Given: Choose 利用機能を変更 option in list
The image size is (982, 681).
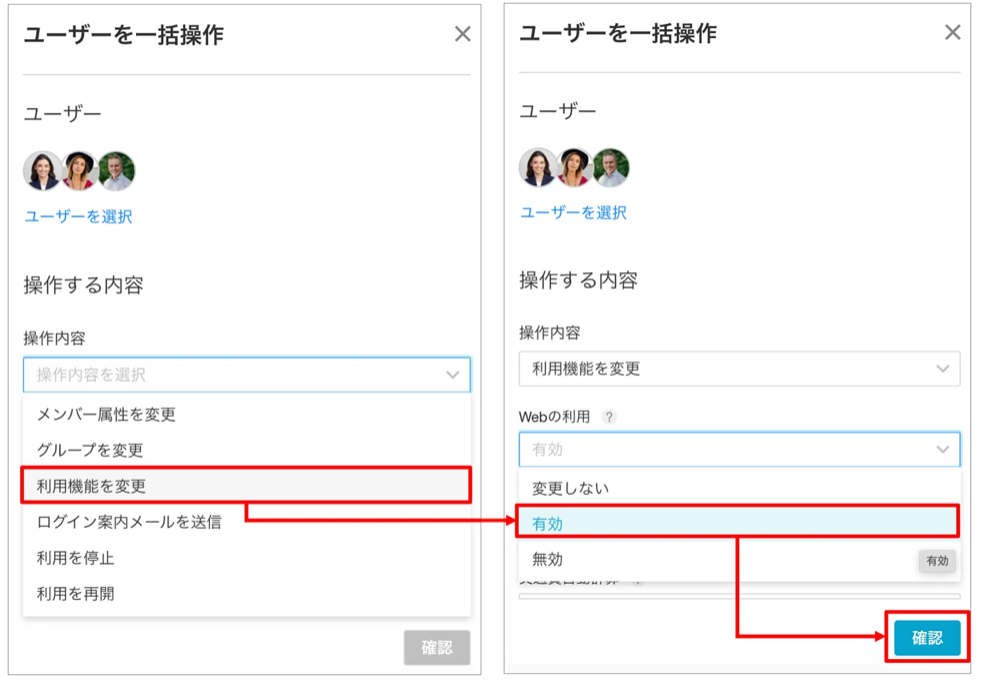Looking at the screenshot, I should tap(247, 486).
